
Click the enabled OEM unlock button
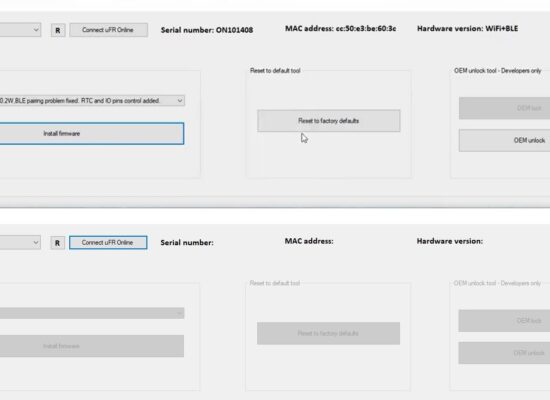point(504,140)
